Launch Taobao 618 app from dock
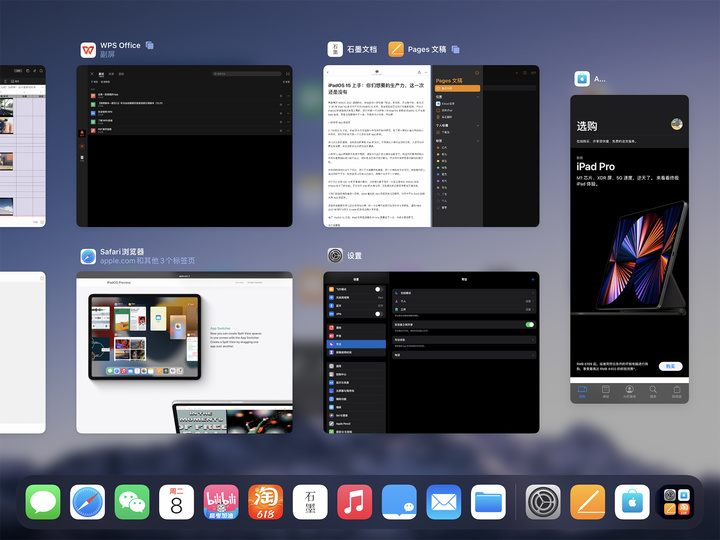Screen dimensions: 720x540 [266, 502]
